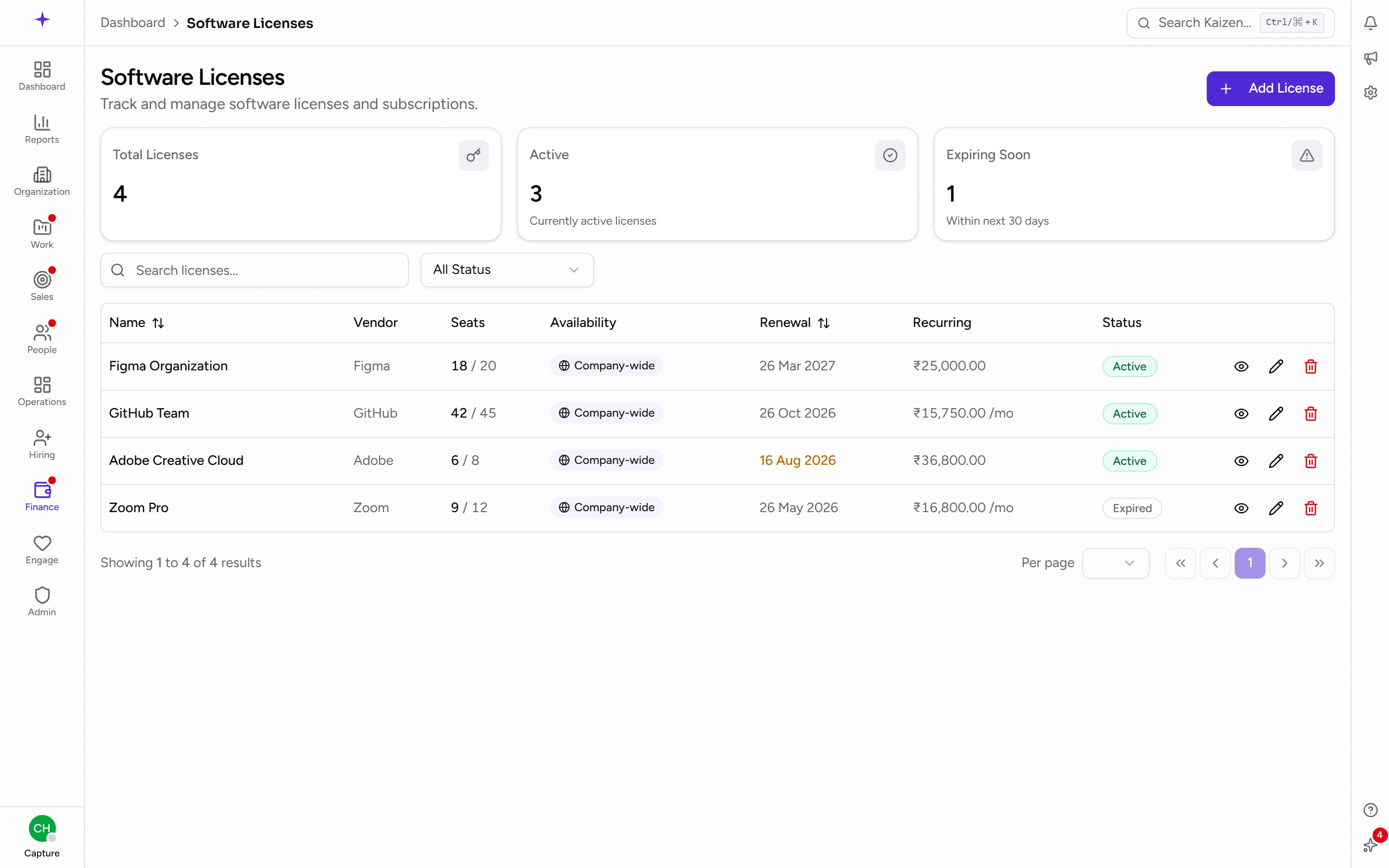Click the Kaizen star logo
This screenshot has height=868, width=1389.
(x=42, y=20)
